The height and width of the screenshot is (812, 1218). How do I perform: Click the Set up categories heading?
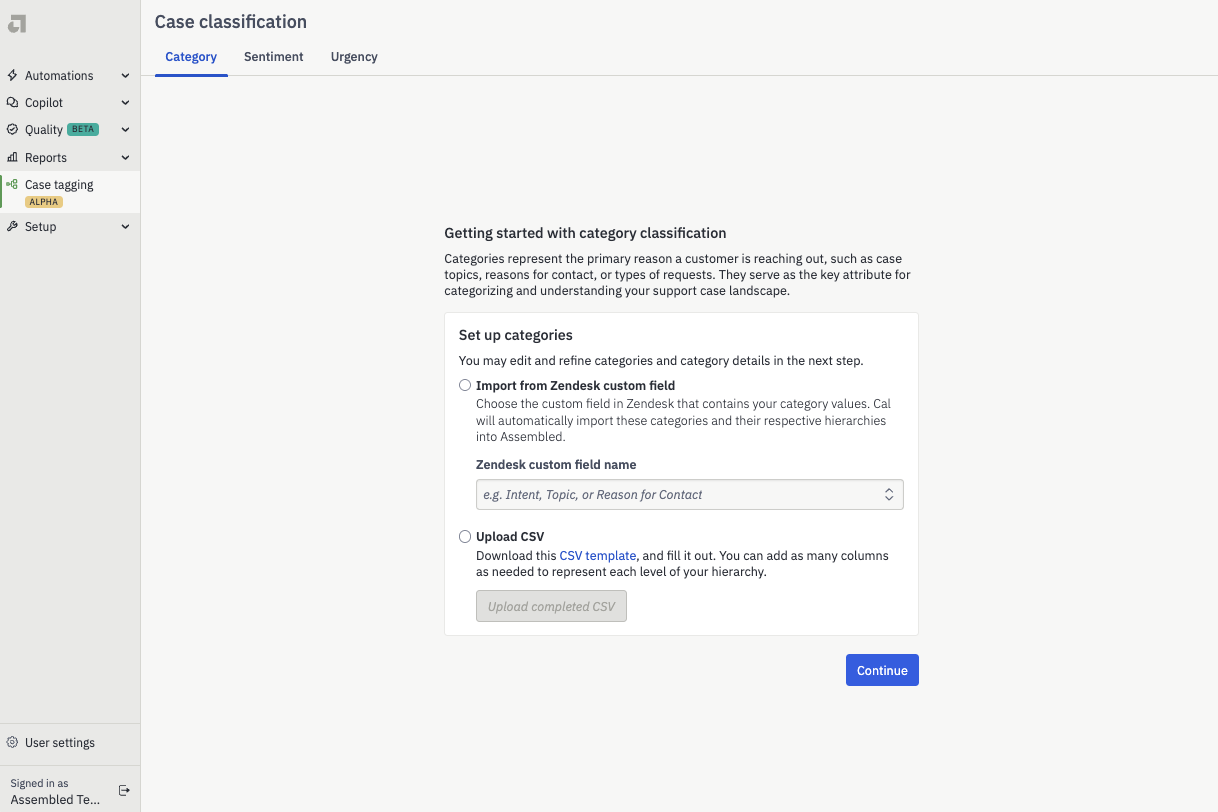tap(516, 335)
